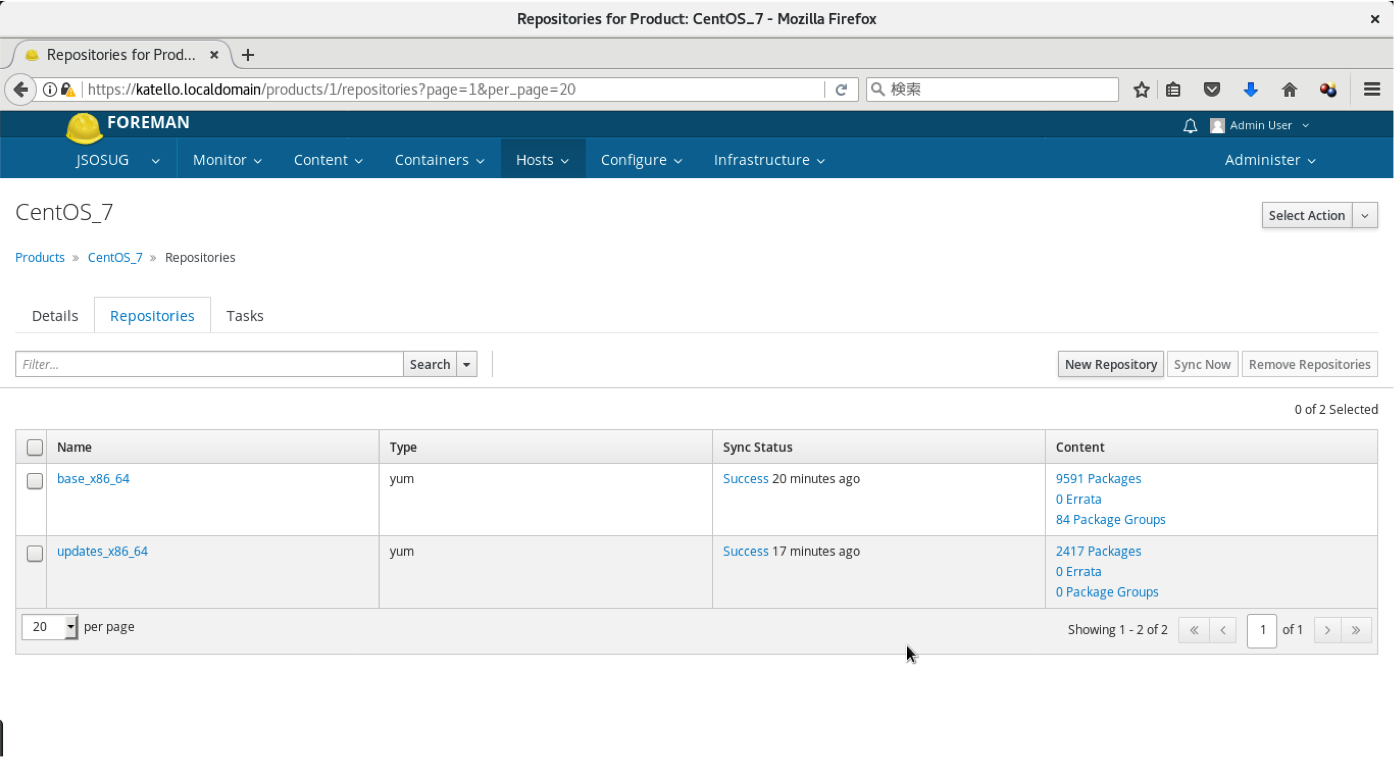
Task: Go to last page of results
Action: click(x=1356, y=630)
